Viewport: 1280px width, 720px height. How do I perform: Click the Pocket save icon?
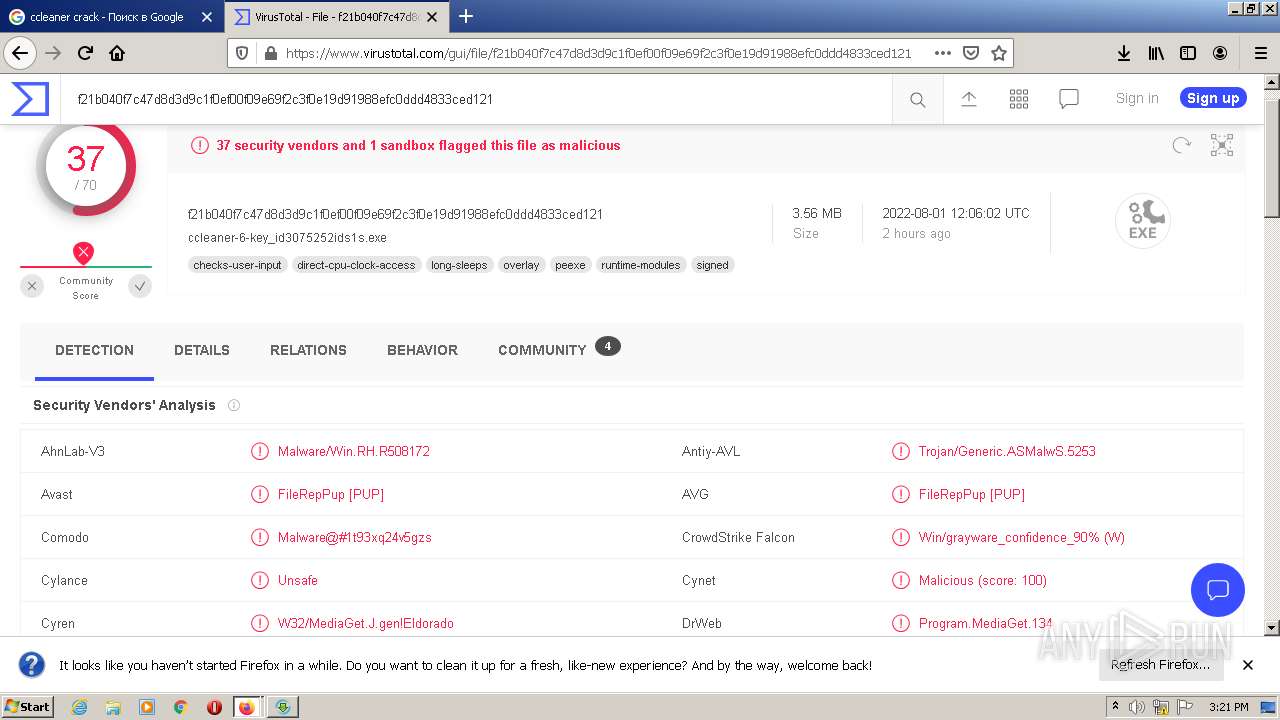point(971,53)
